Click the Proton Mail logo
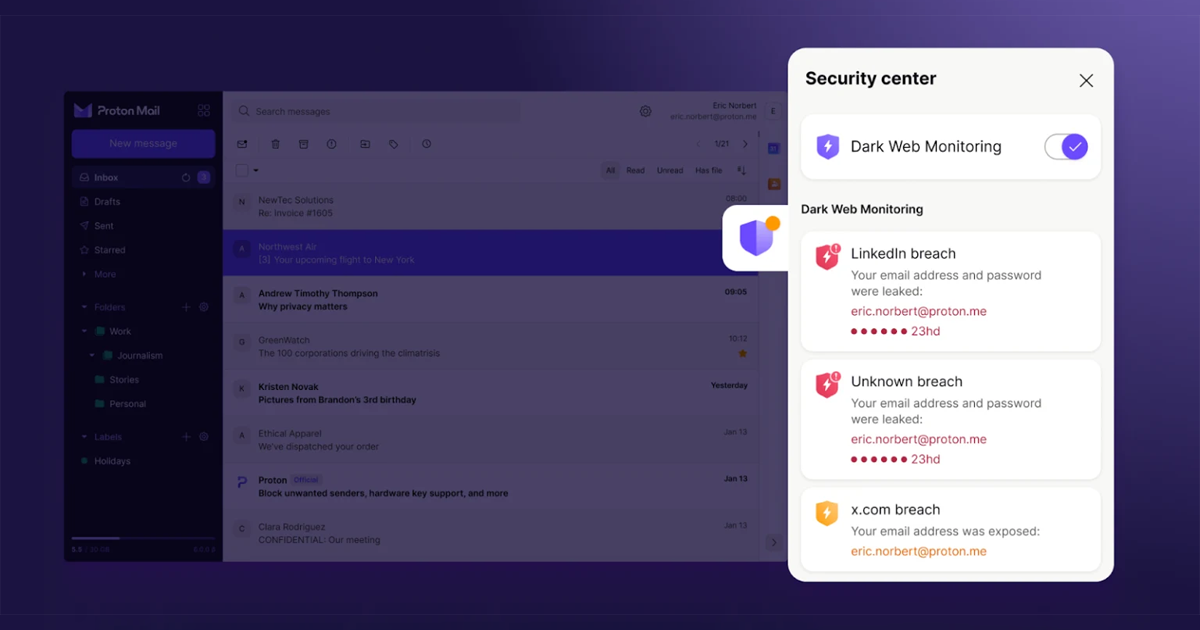 pos(117,111)
